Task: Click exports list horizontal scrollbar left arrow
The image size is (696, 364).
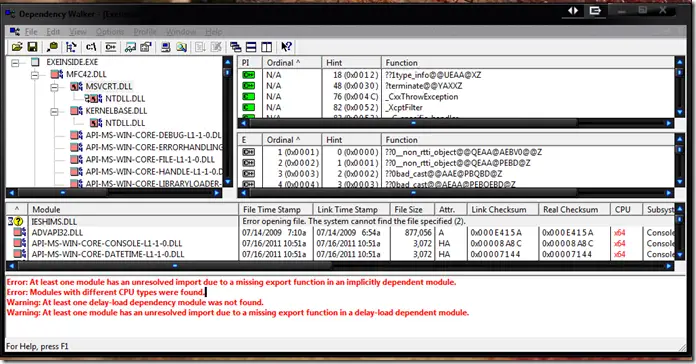Action: point(243,193)
